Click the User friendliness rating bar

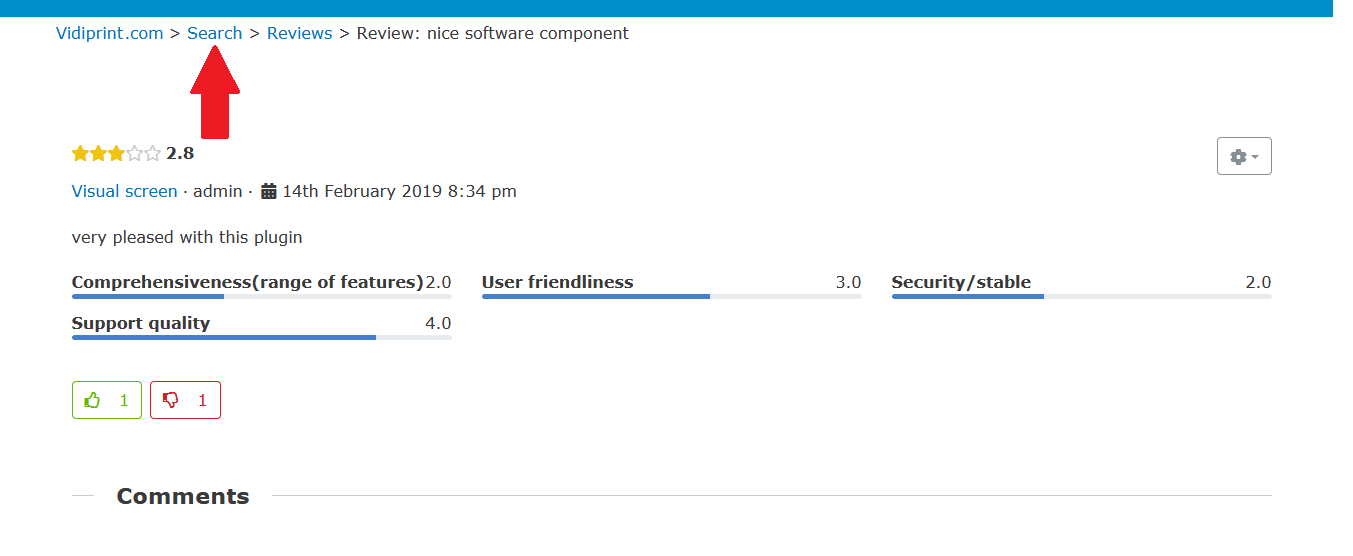pyautogui.click(x=671, y=296)
